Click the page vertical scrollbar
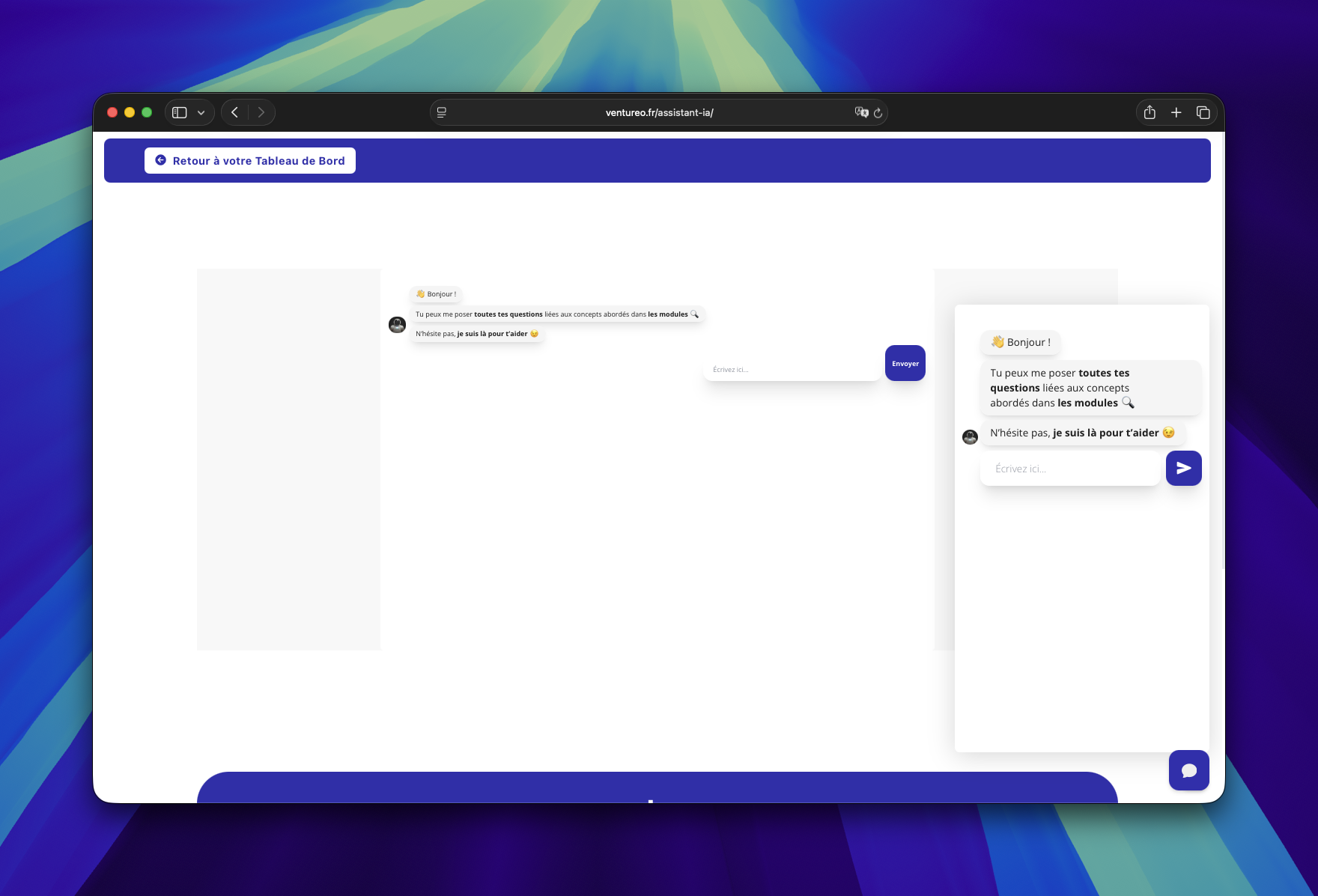 click(1222, 352)
